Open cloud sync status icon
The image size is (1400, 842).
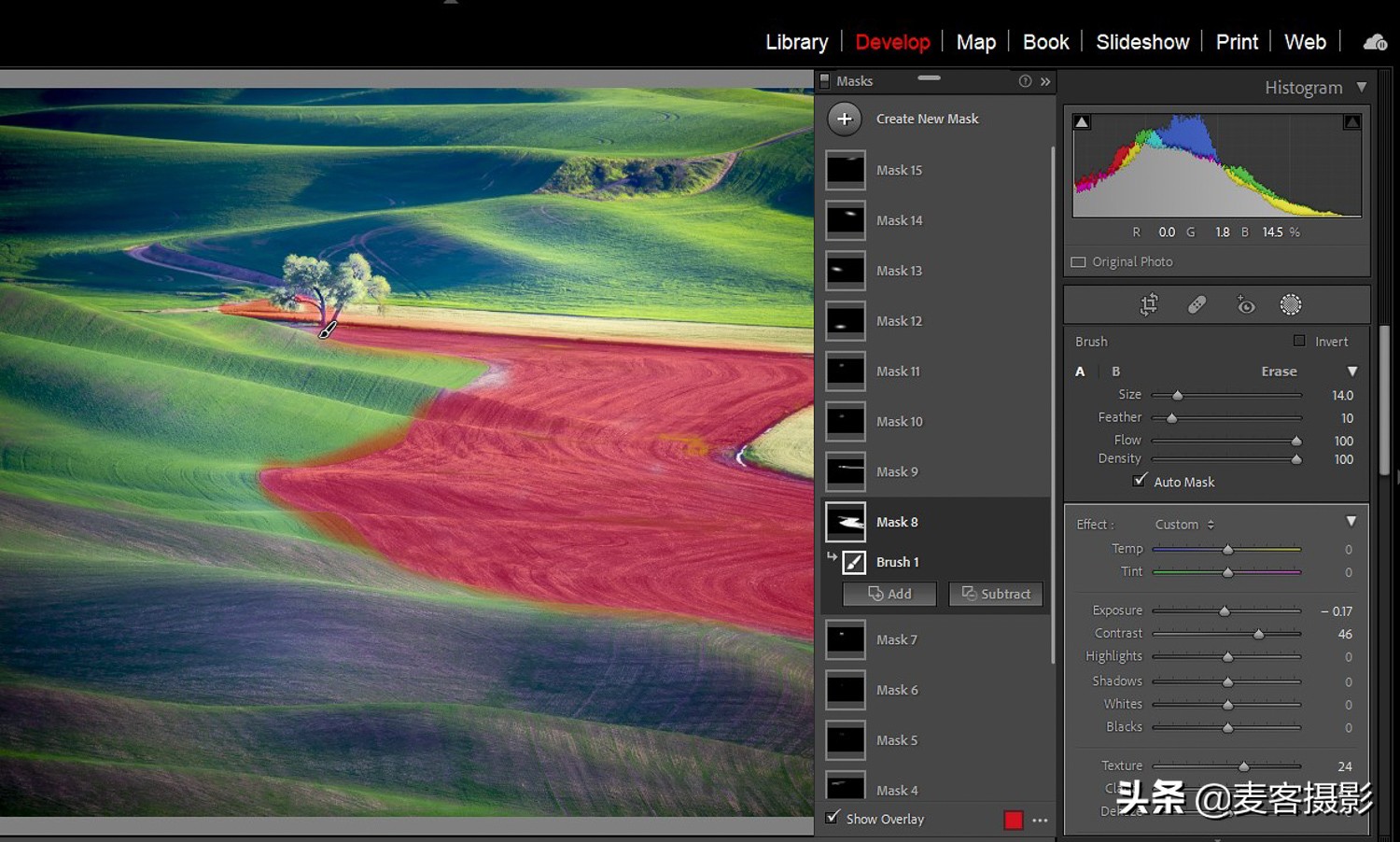tap(1375, 42)
